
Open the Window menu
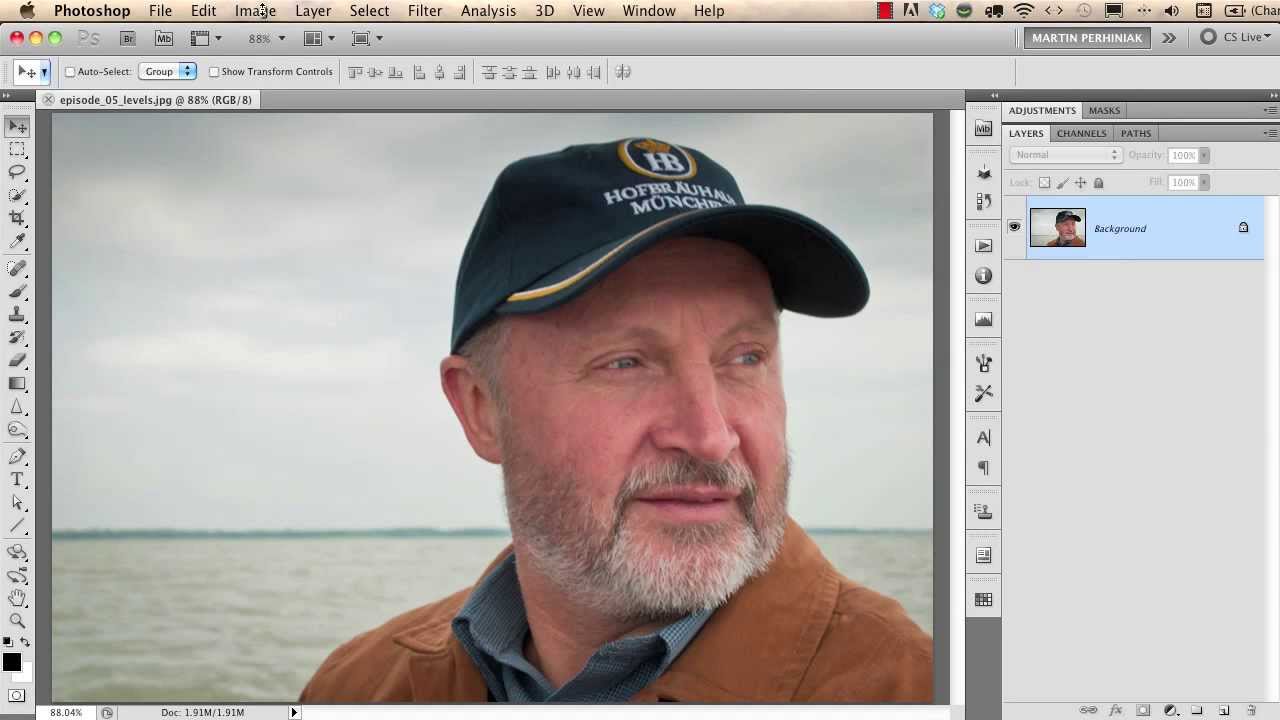click(x=649, y=11)
